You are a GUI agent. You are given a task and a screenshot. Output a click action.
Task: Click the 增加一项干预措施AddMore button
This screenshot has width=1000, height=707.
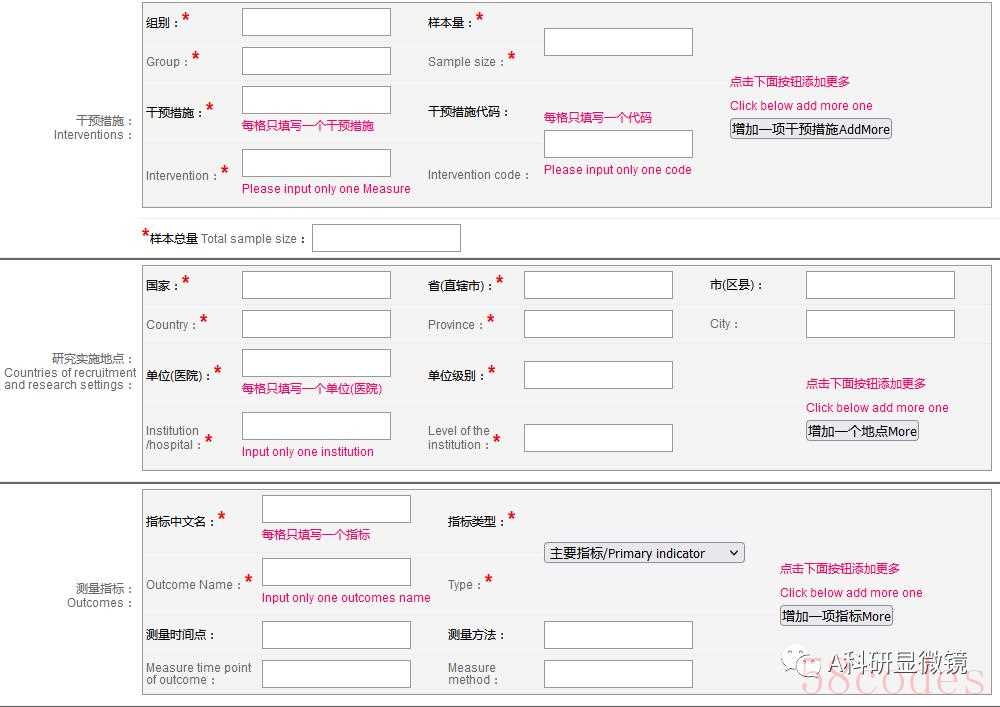(x=811, y=129)
